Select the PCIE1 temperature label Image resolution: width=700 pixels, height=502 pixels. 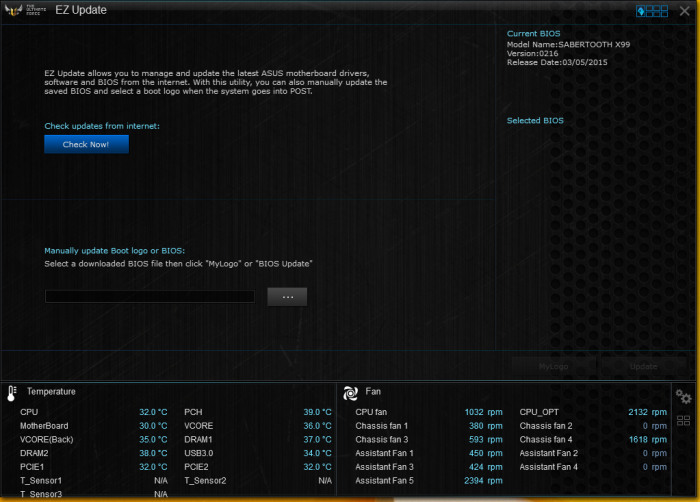tap(32, 467)
